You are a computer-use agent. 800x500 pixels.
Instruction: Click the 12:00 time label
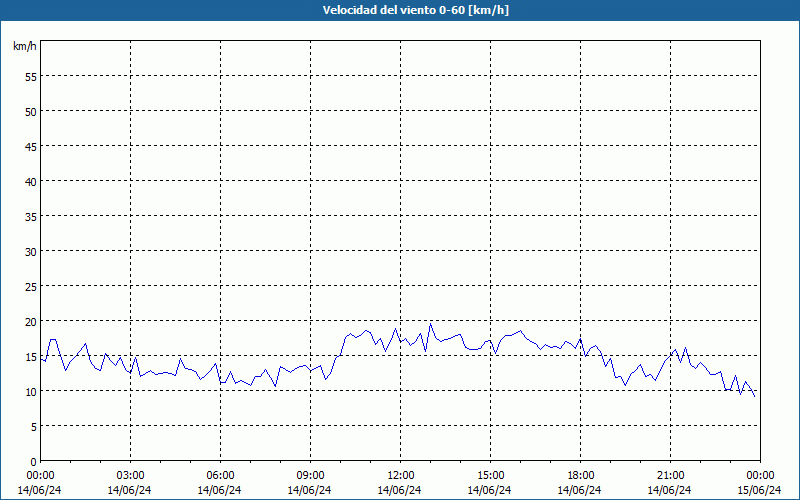point(401,476)
